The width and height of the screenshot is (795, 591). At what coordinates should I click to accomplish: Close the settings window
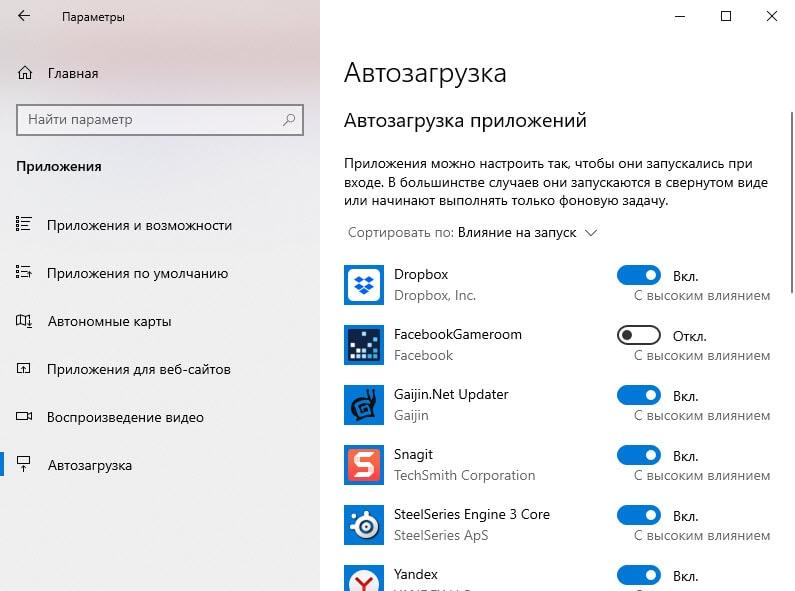[772, 16]
